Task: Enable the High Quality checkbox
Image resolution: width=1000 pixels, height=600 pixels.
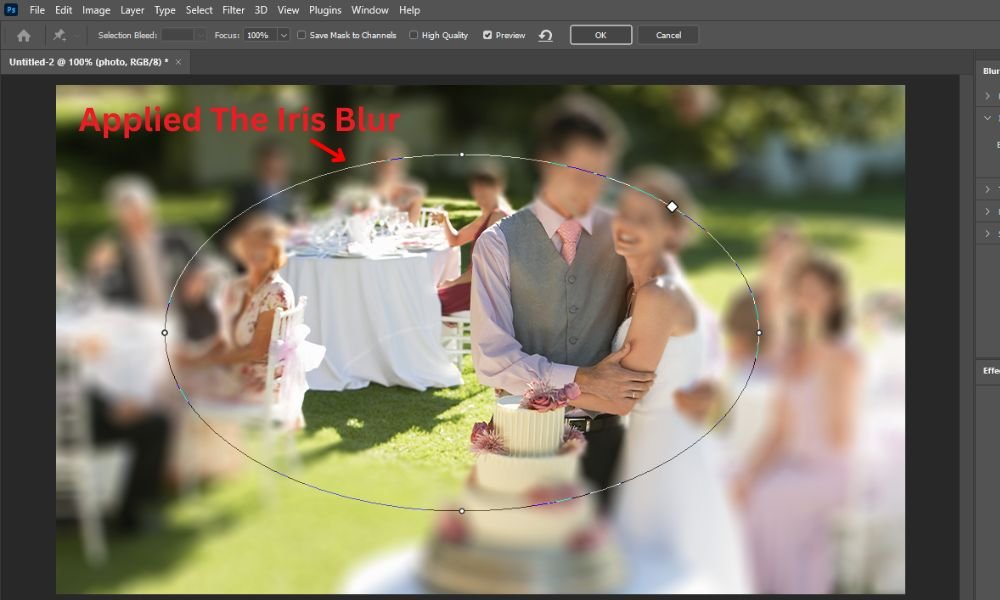Action: click(x=413, y=35)
